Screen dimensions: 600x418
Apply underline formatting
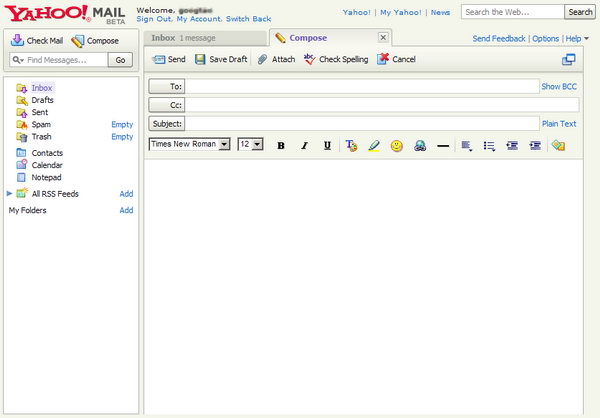[327, 146]
